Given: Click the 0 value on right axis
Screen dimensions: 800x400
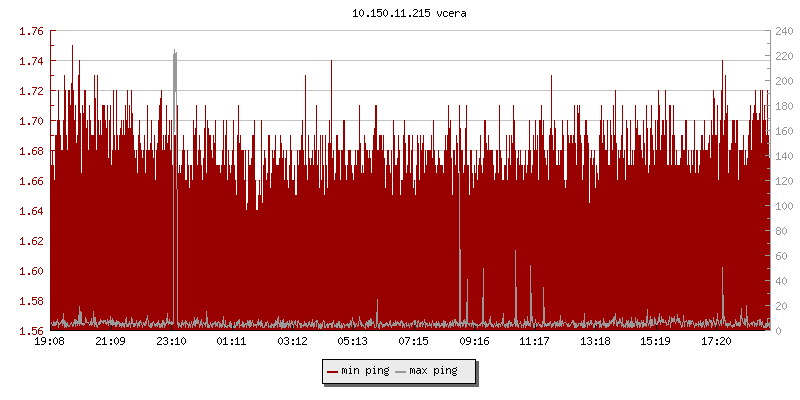Looking at the screenshot, I should (775, 331).
